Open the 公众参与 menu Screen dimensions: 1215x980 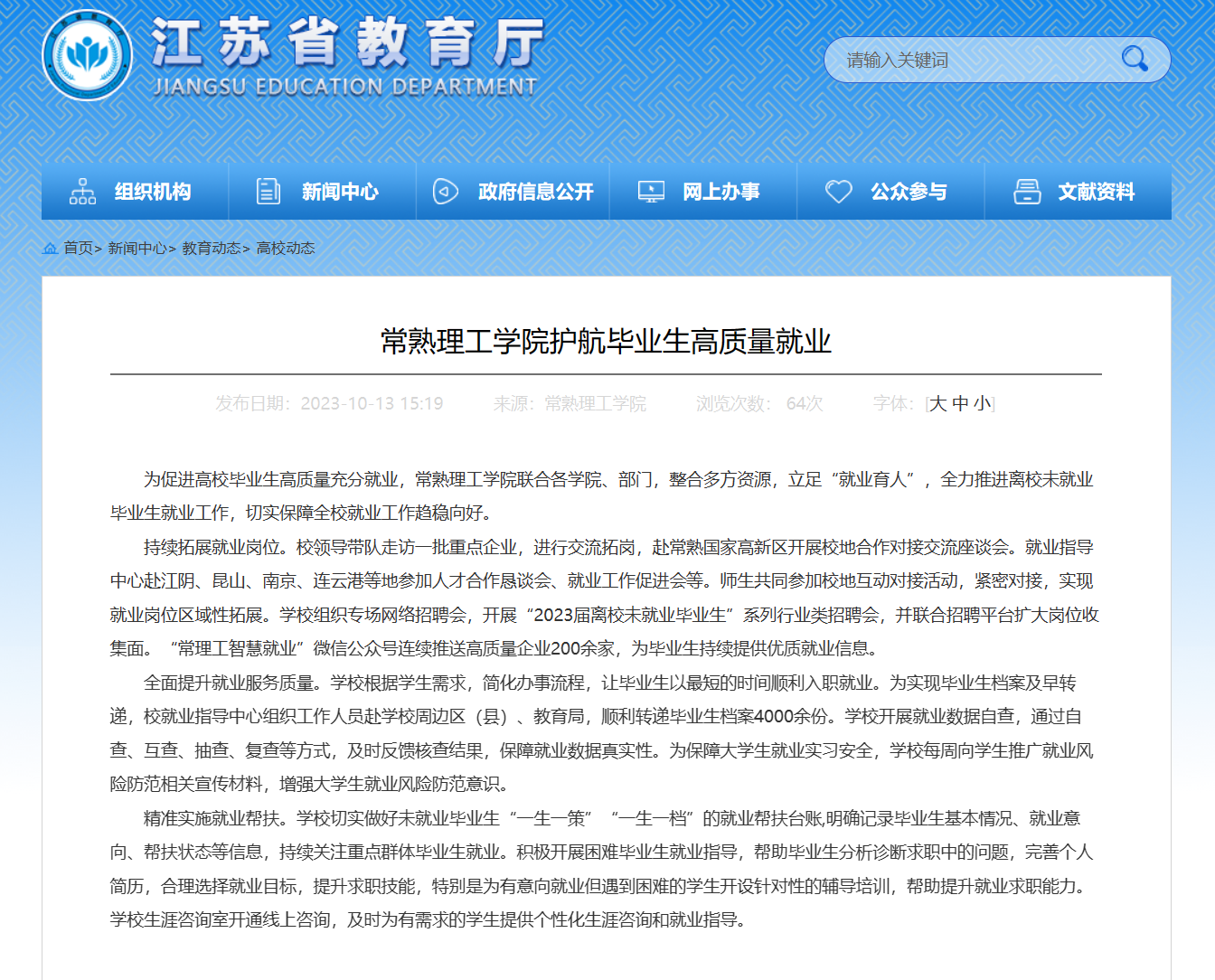[890, 192]
